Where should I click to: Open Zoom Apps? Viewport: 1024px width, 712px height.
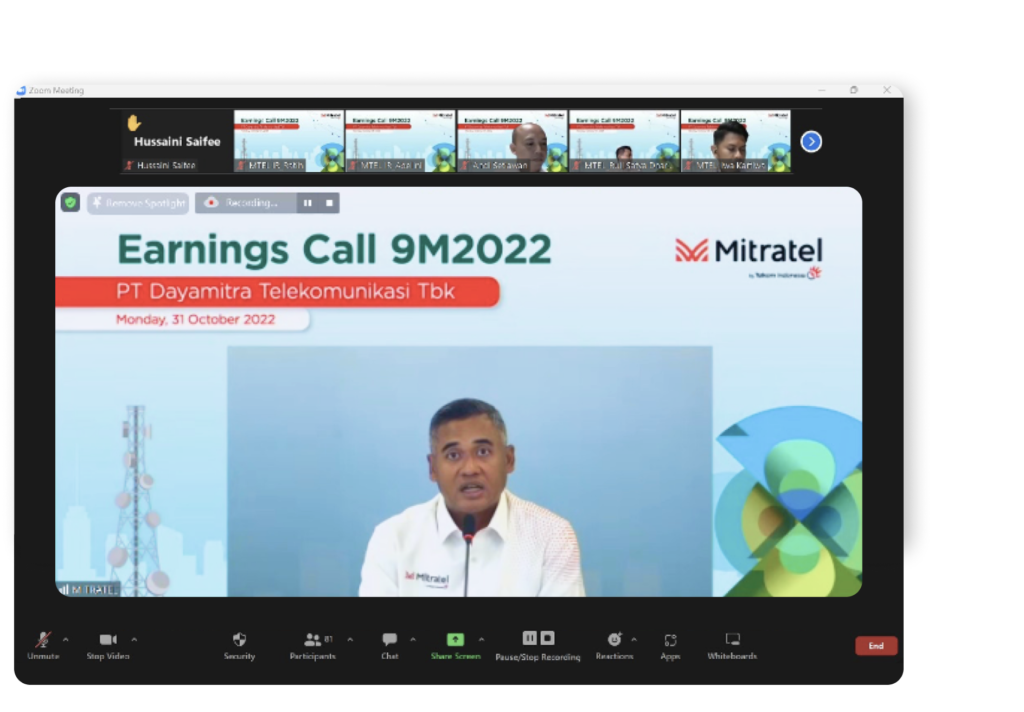(x=670, y=645)
